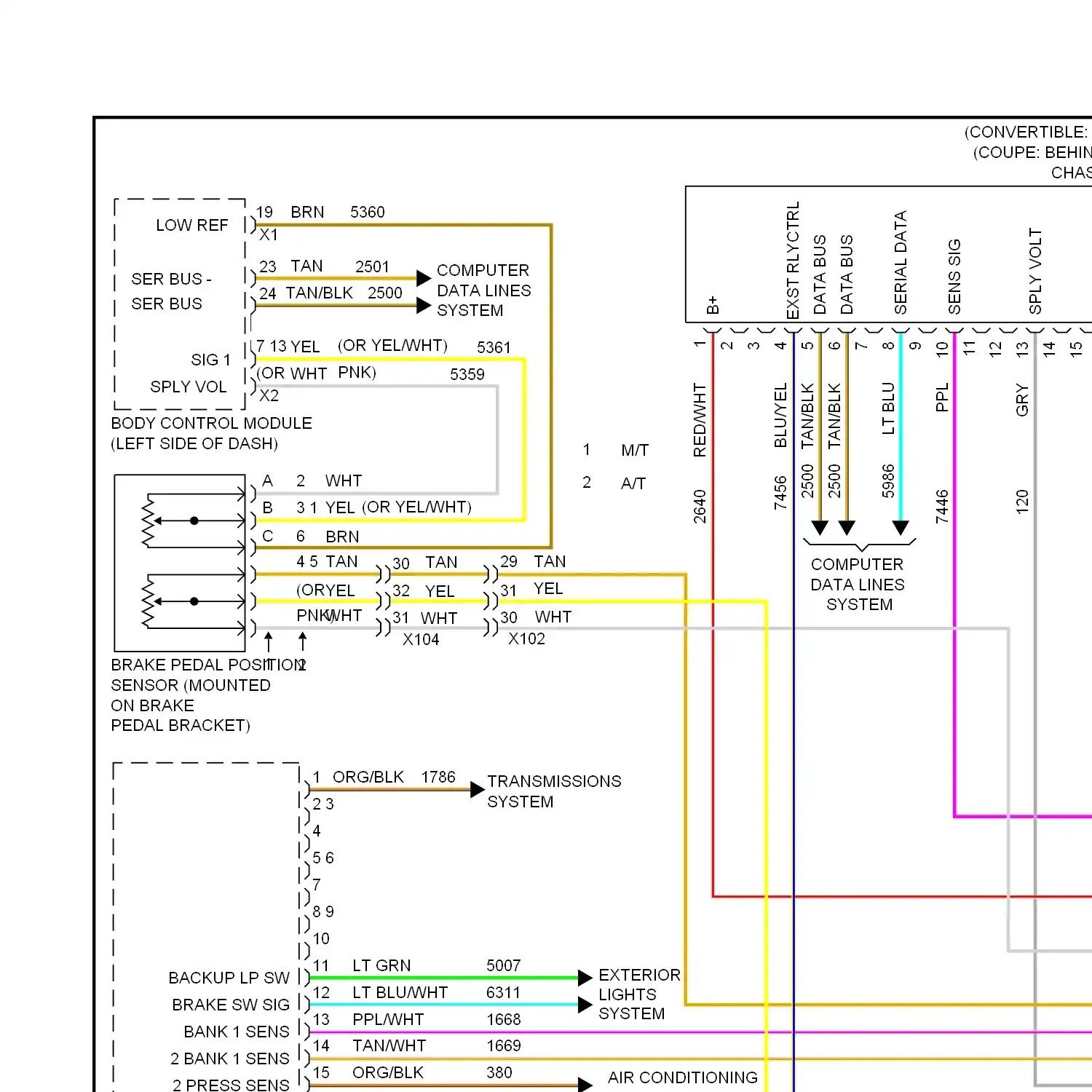
Task: Click the X1 connector label
Action: point(269,235)
